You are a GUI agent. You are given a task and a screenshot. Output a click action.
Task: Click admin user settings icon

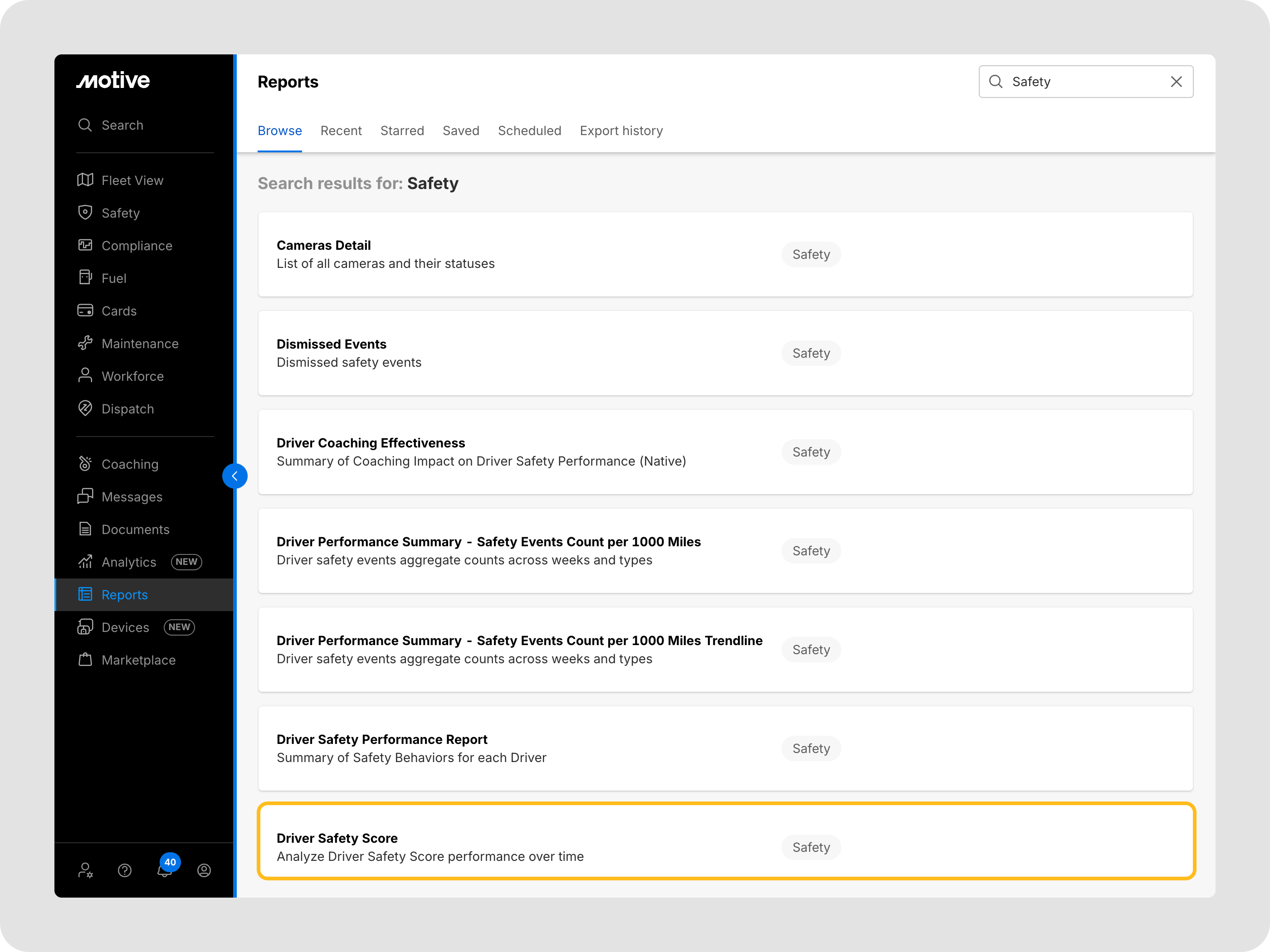tap(85, 870)
